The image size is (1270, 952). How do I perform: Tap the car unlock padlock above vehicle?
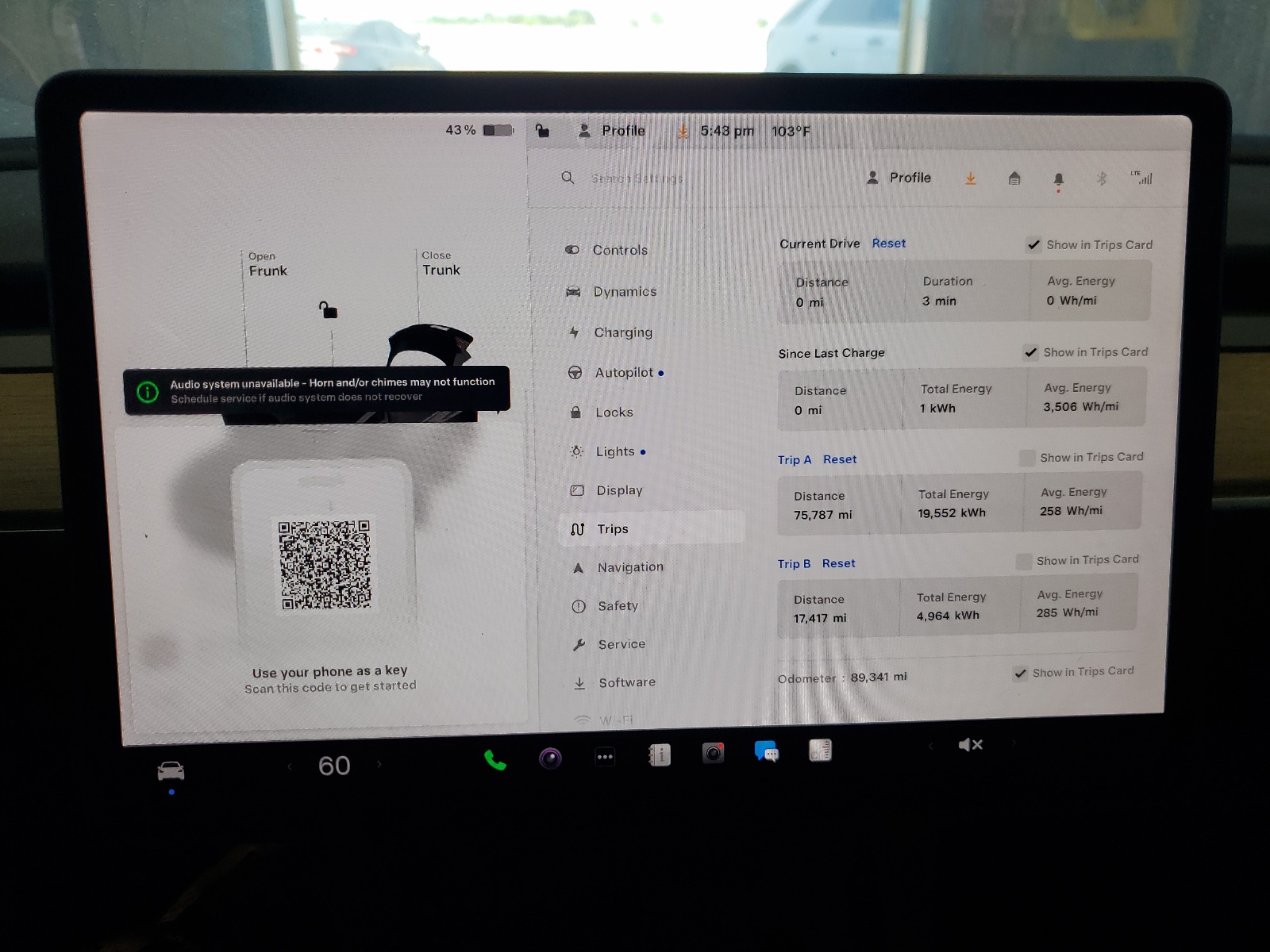(328, 309)
